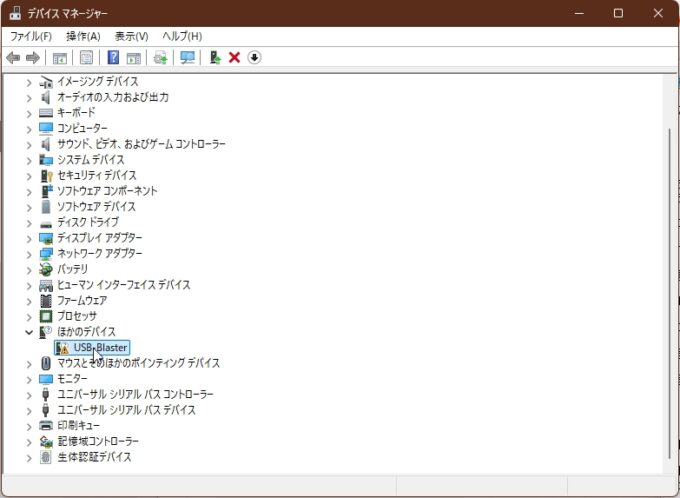Close the Device Manager window
This screenshot has width=680, height=498.
(658, 13)
